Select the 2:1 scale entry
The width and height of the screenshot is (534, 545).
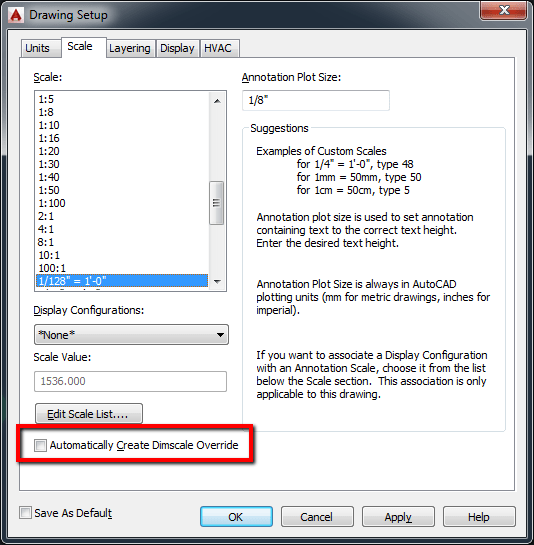(122, 216)
